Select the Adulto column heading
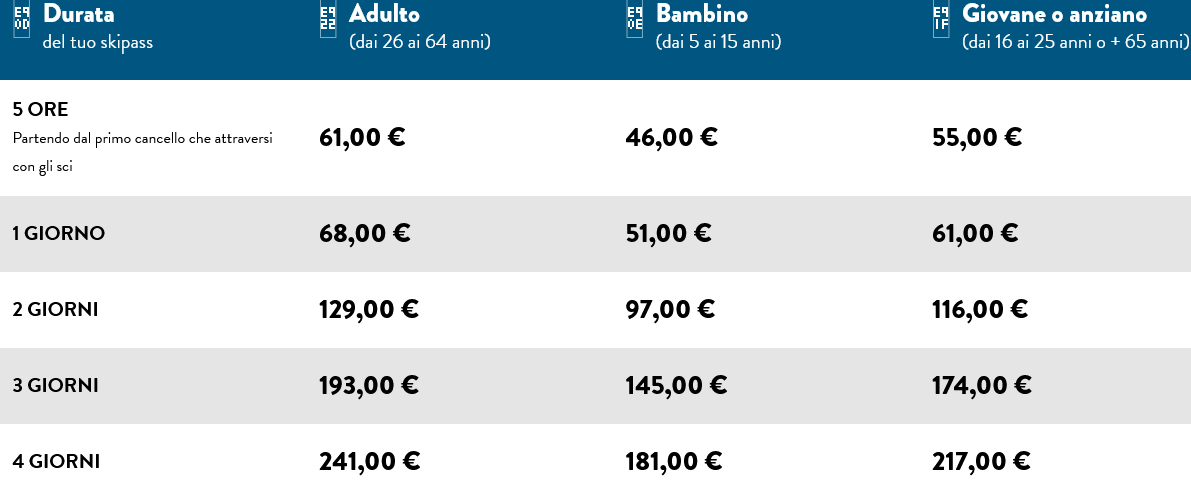 click(384, 14)
